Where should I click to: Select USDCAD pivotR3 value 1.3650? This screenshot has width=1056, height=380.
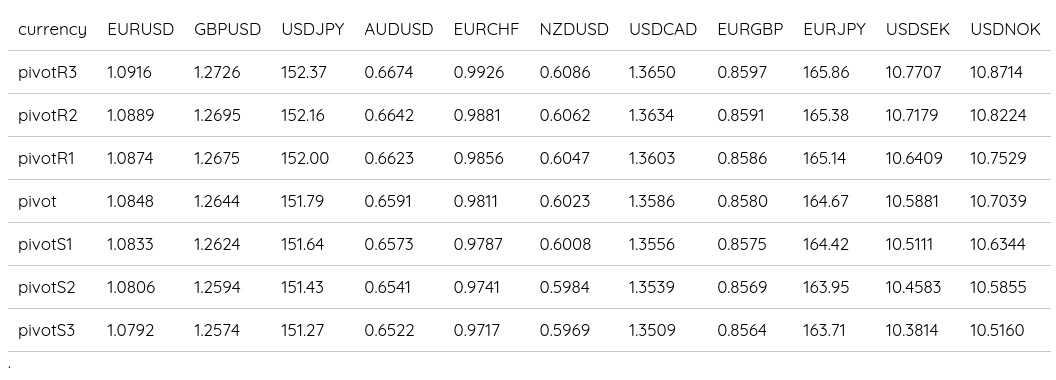click(x=652, y=72)
